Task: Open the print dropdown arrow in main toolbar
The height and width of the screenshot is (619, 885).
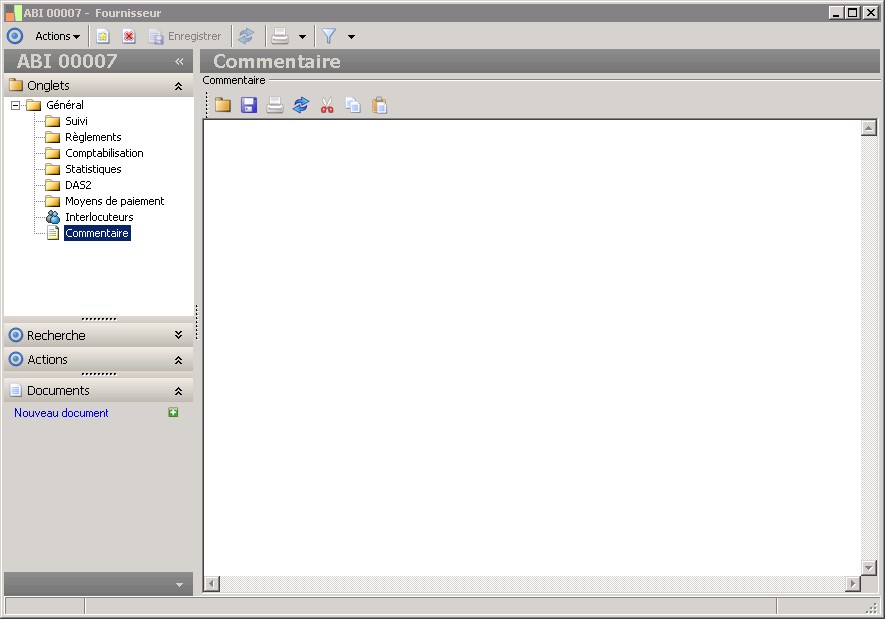Action: [x=302, y=37]
